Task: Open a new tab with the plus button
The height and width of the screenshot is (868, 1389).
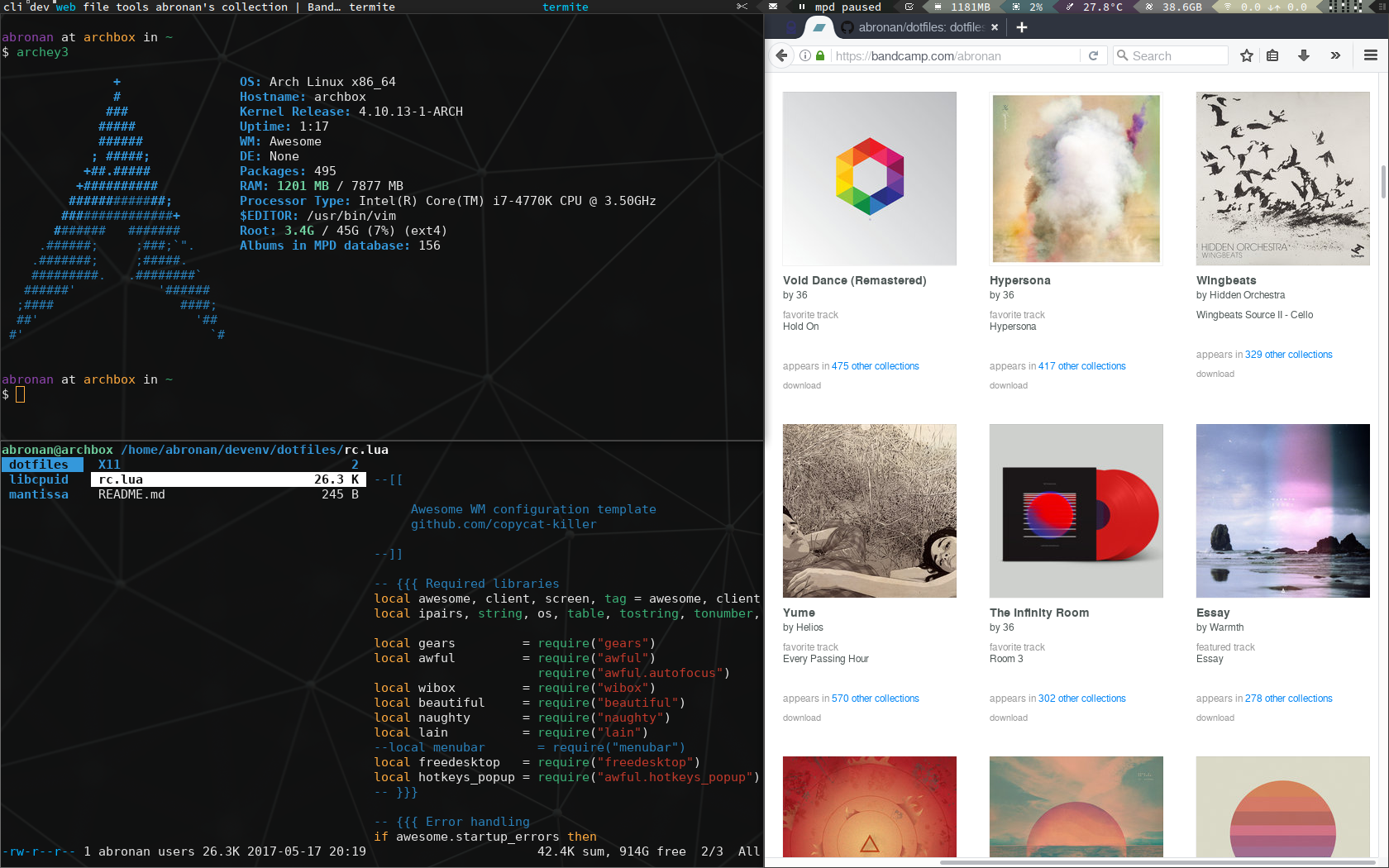Action: click(1022, 27)
